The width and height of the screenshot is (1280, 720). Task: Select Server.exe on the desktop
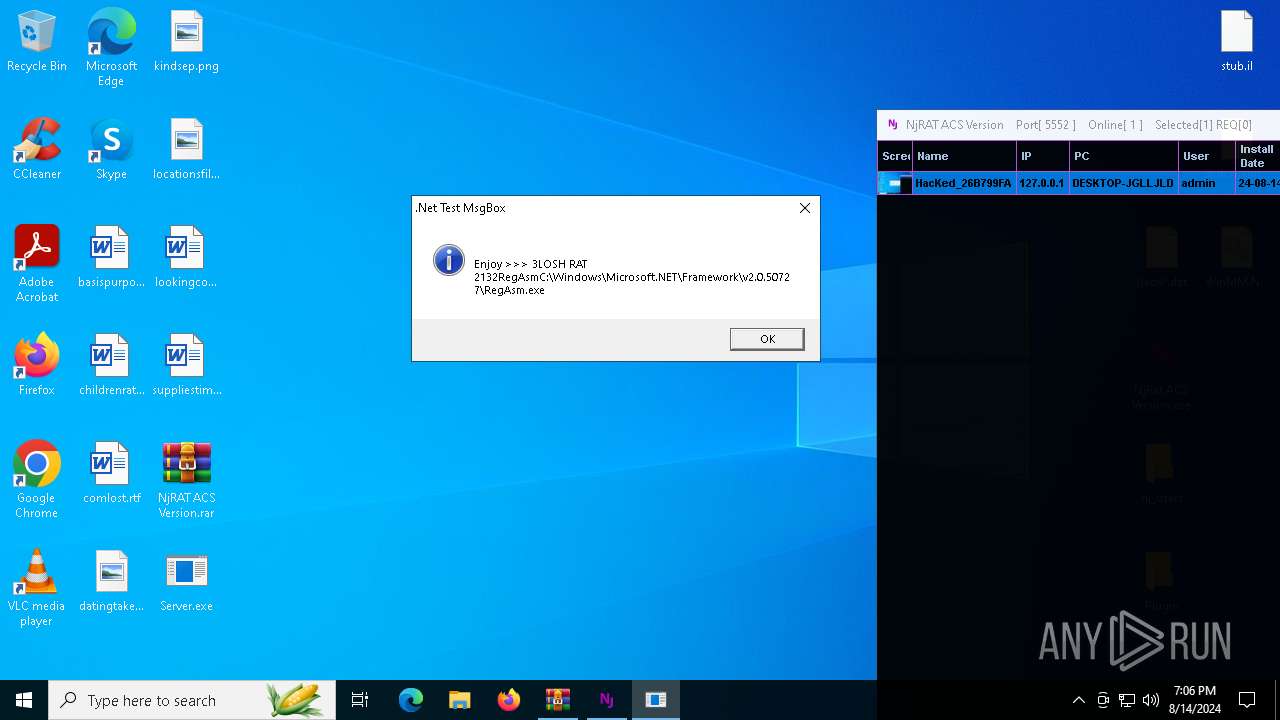(186, 582)
